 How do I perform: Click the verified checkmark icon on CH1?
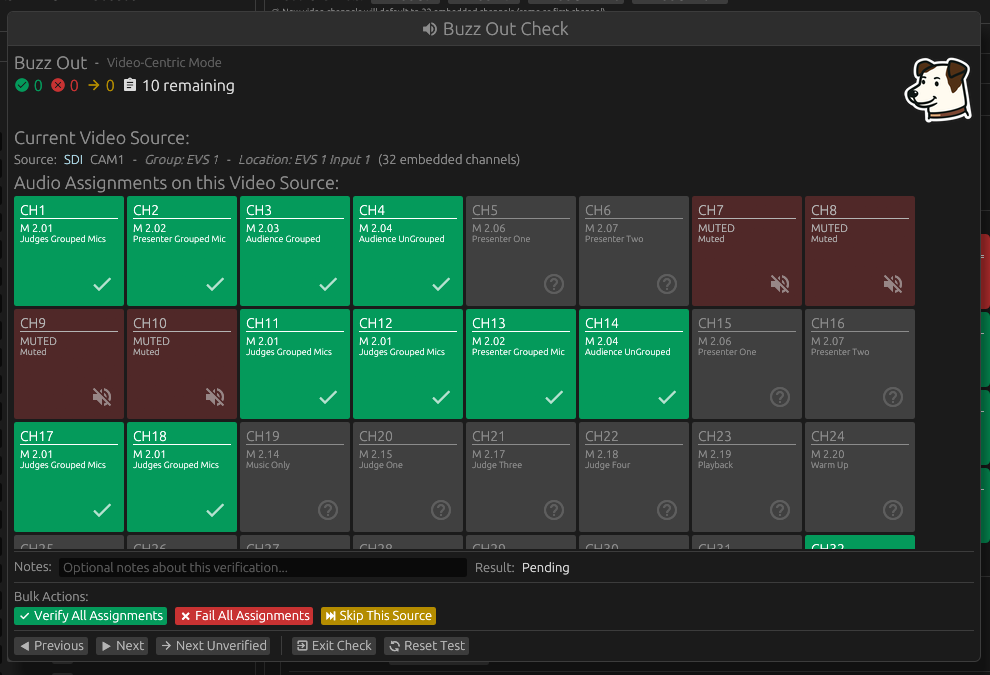(x=100, y=284)
